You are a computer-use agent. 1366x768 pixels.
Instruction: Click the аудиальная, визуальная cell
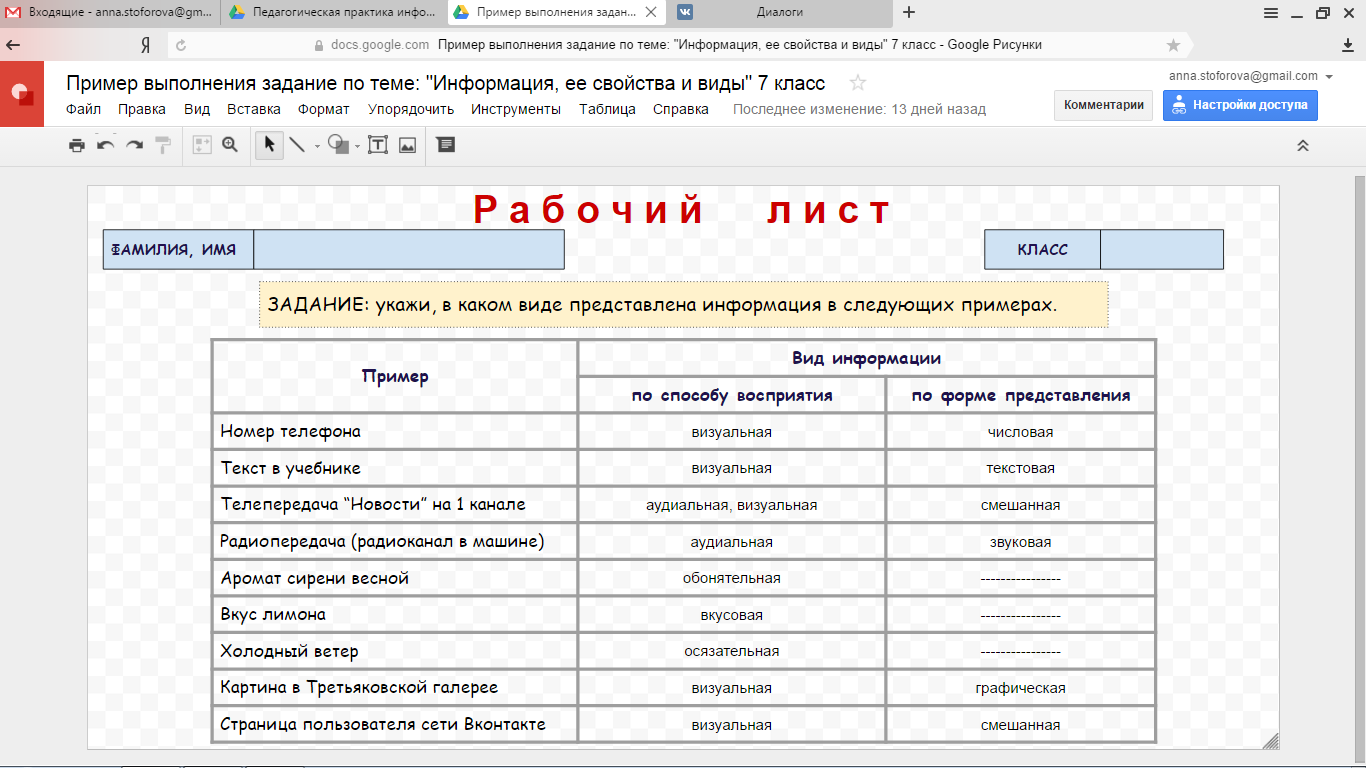pyautogui.click(x=732, y=505)
